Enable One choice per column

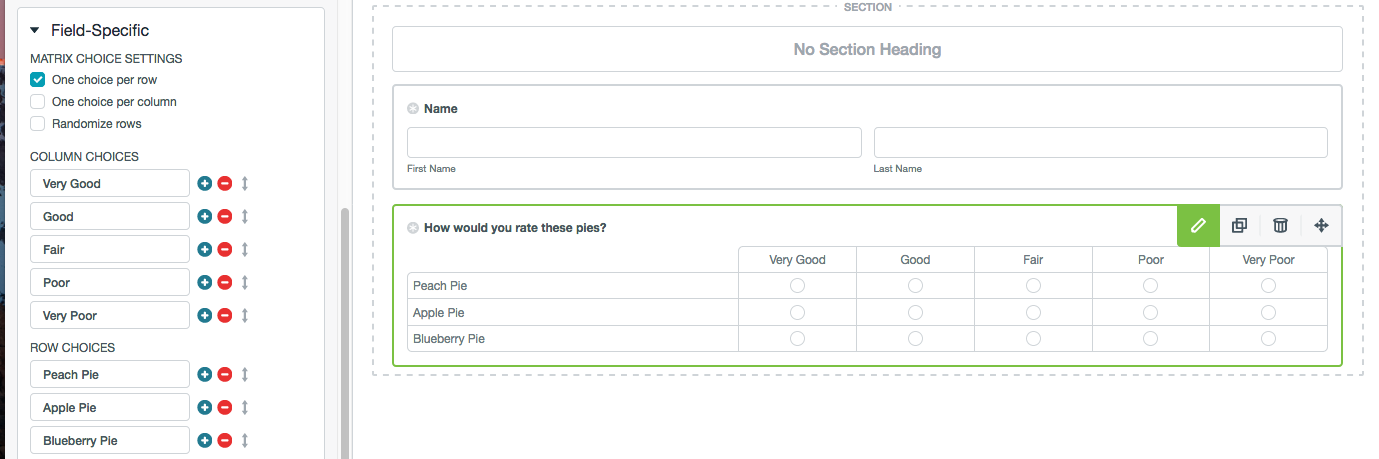38,102
